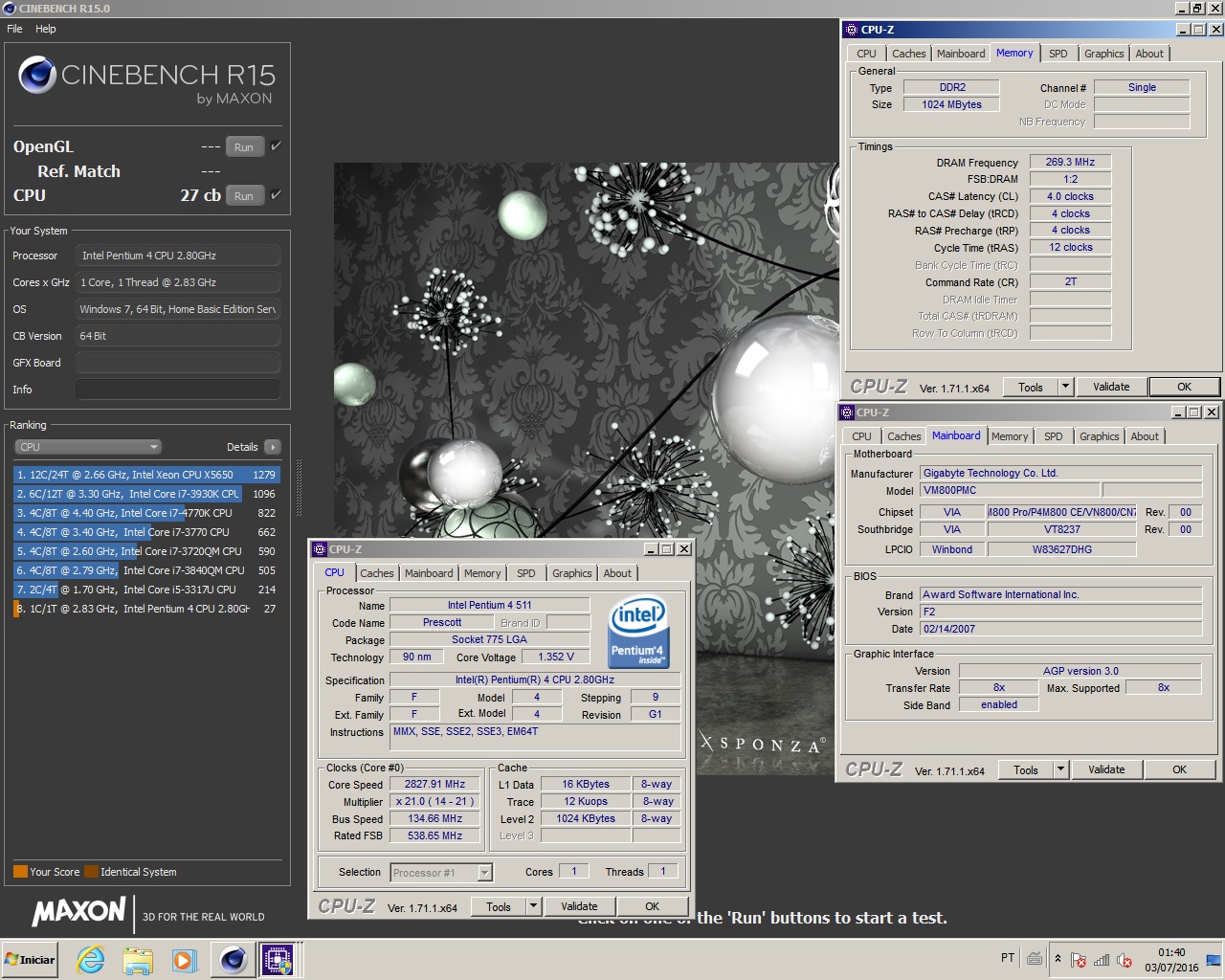Viewport: 1225px width, 980px height.
Task: Click Validate in Mainboard CPU-Z window
Action: coord(1106,769)
